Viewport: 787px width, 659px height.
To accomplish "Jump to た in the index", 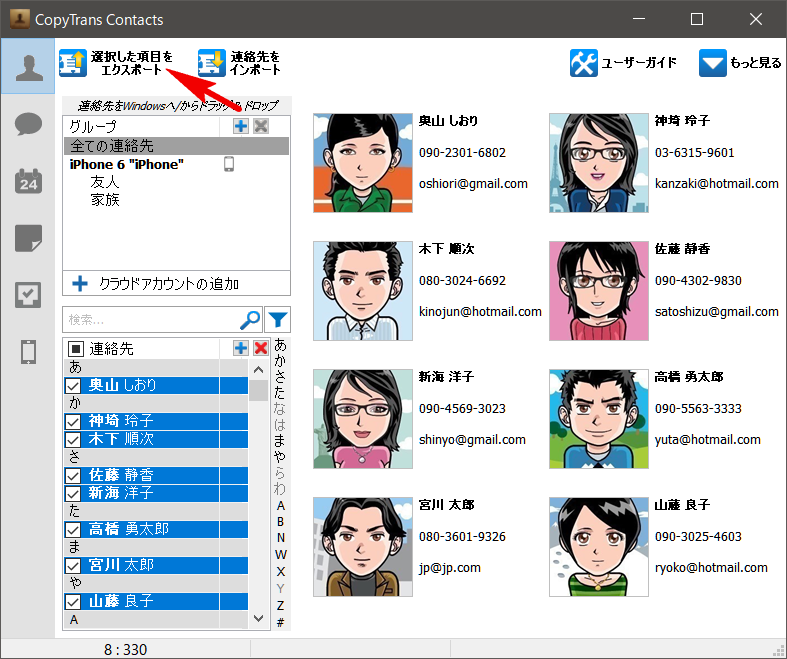I will [280, 393].
